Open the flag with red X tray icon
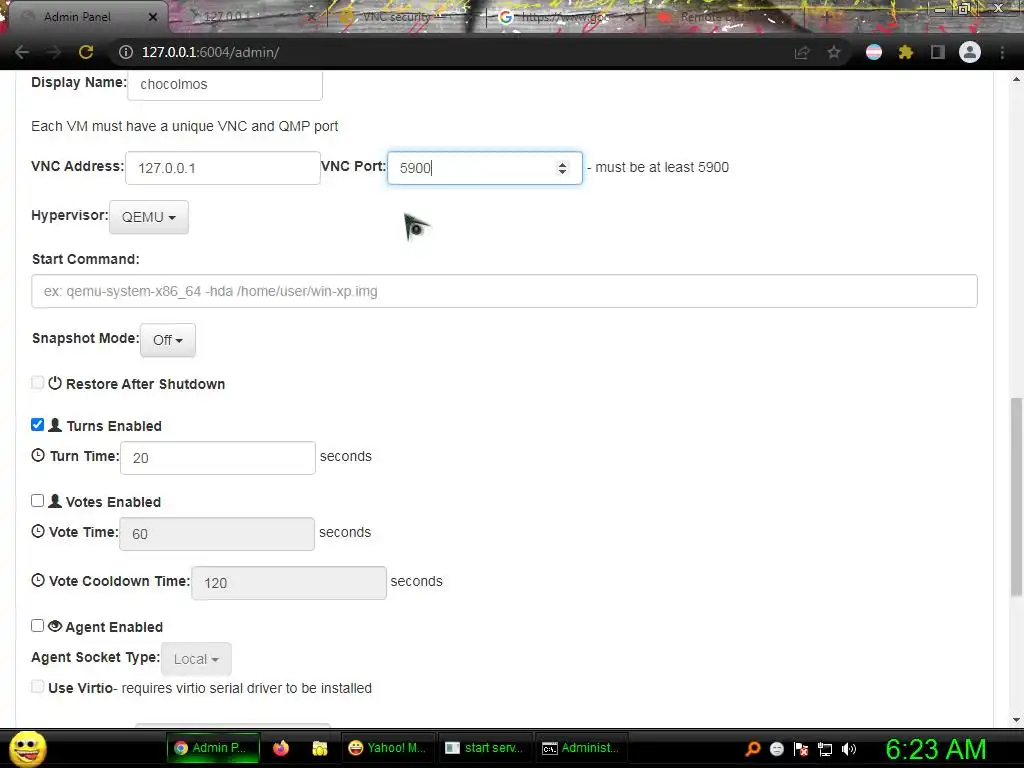This screenshot has width=1024, height=768. pos(801,749)
